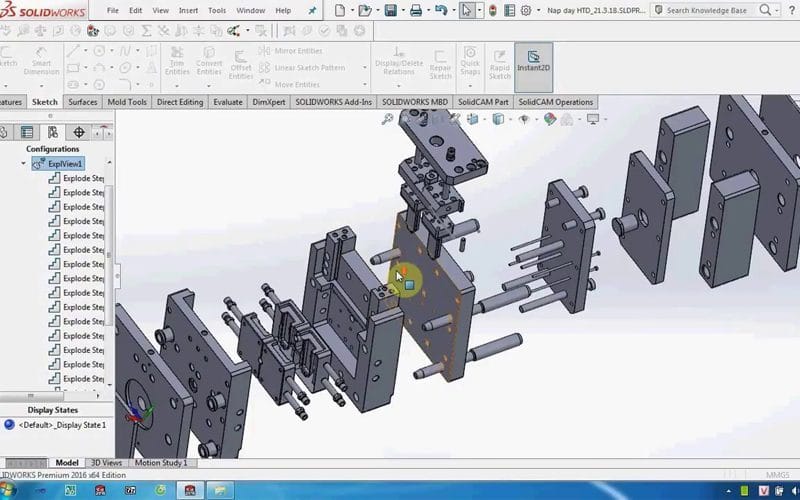
Task: Click the Hide/Show Items icon
Action: 523,119
